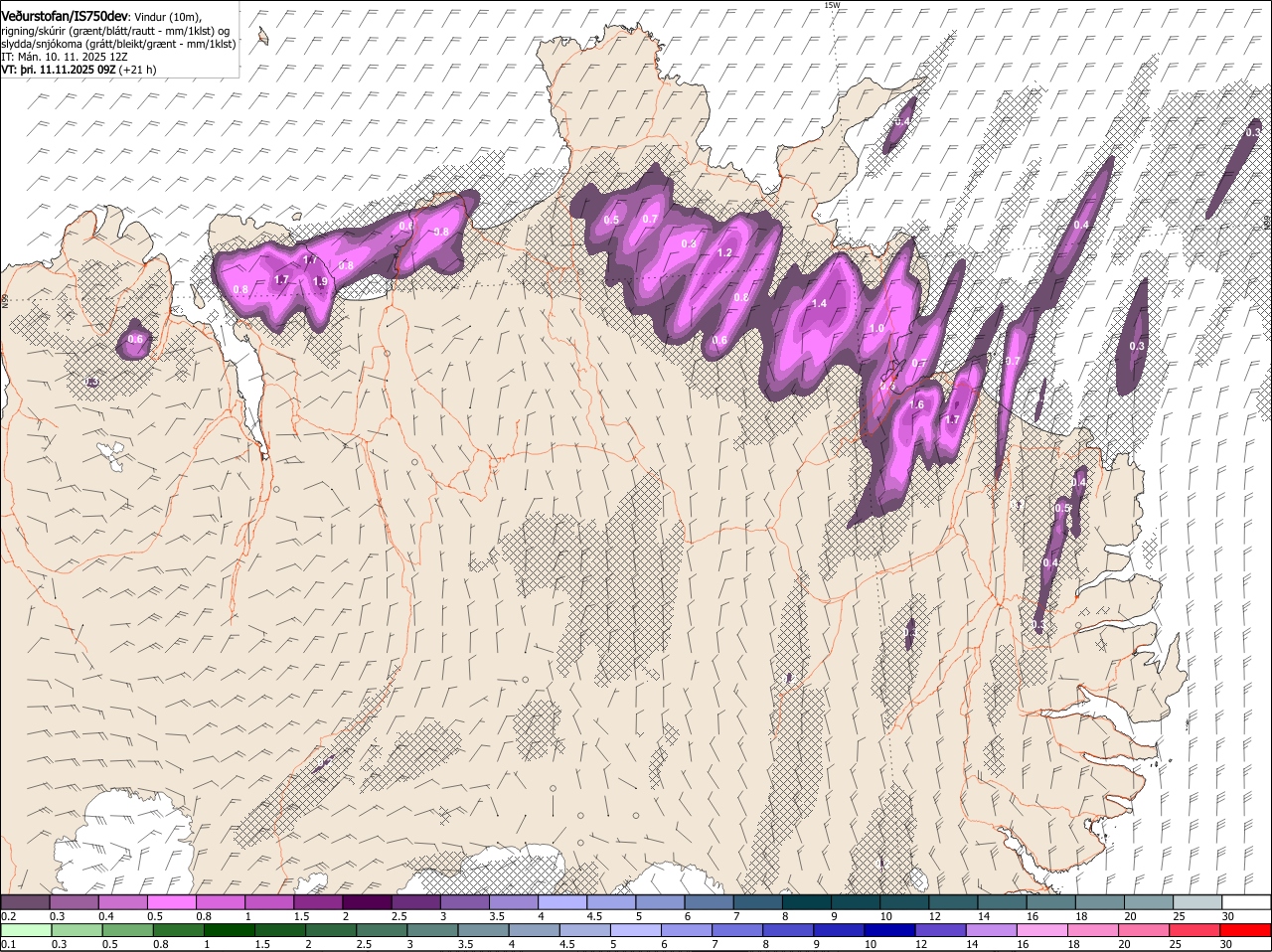
Task: Choose the deep blue 10 swatch in rain scale
Action: click(889, 931)
